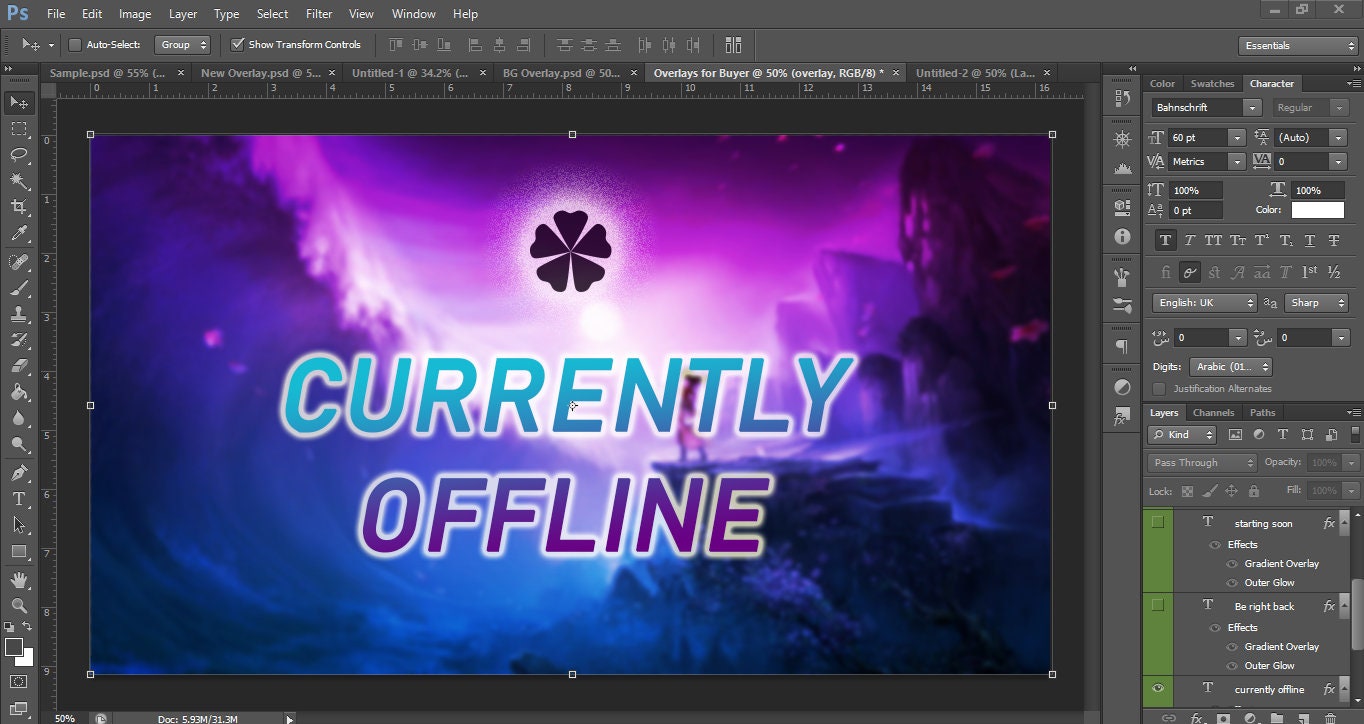Select the Move tool

click(x=18, y=102)
